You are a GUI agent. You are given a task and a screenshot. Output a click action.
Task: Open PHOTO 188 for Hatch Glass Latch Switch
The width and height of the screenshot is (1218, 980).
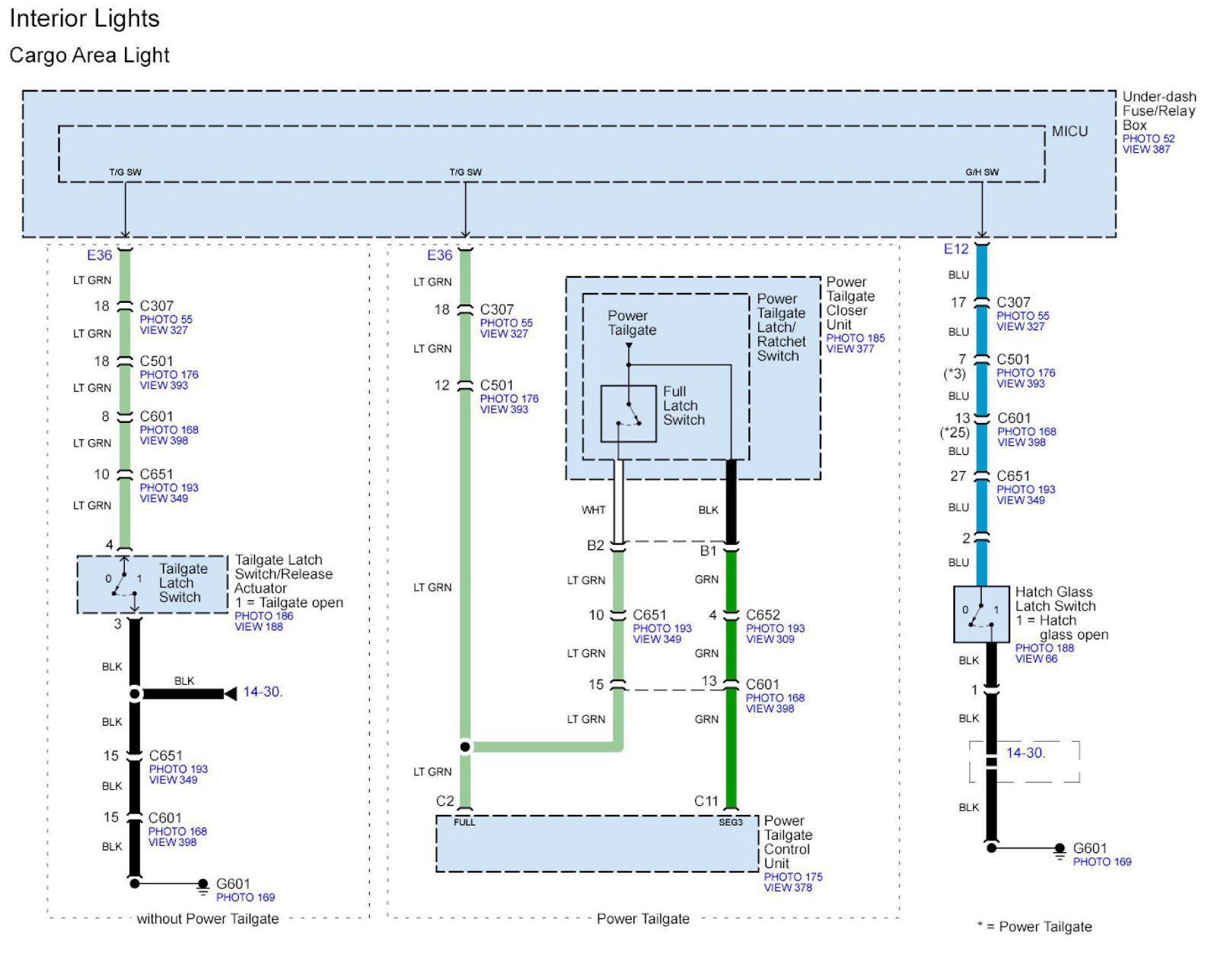coord(1044,647)
